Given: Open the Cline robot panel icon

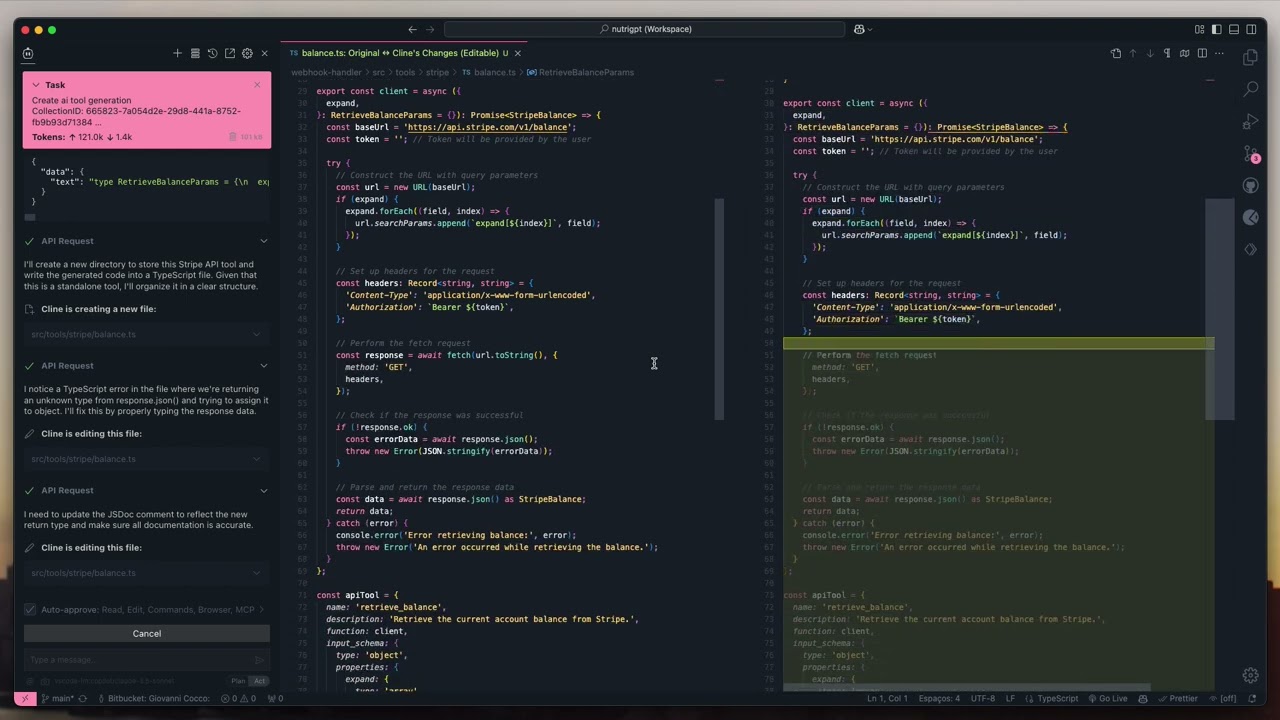Looking at the screenshot, I should 28,53.
